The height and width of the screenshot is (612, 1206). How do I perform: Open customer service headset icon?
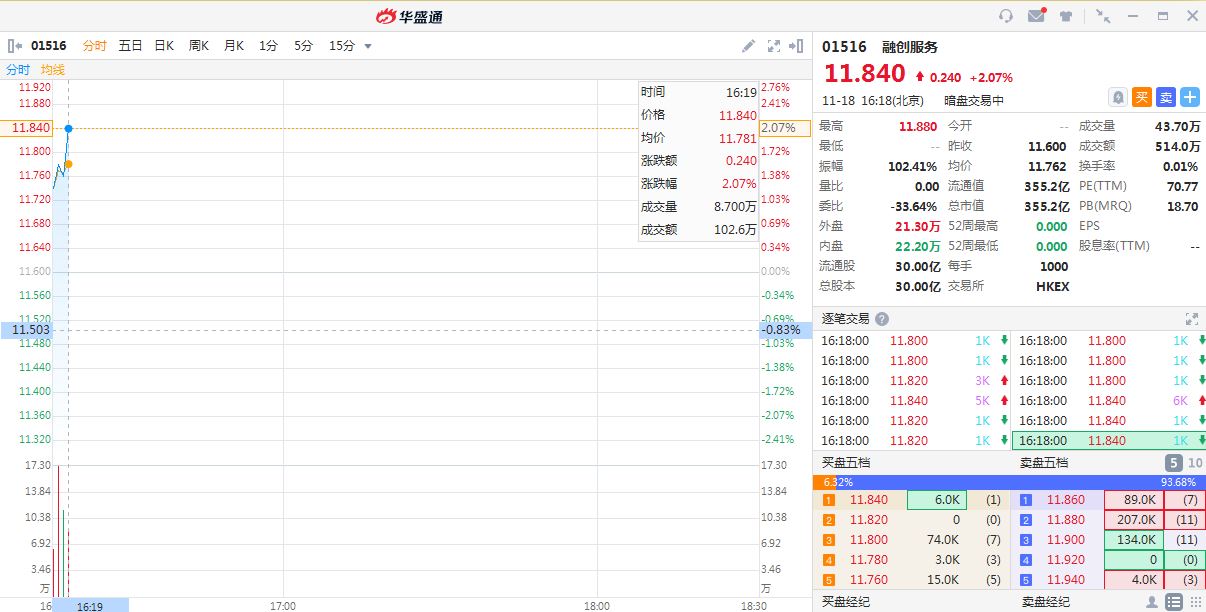[x=1006, y=16]
